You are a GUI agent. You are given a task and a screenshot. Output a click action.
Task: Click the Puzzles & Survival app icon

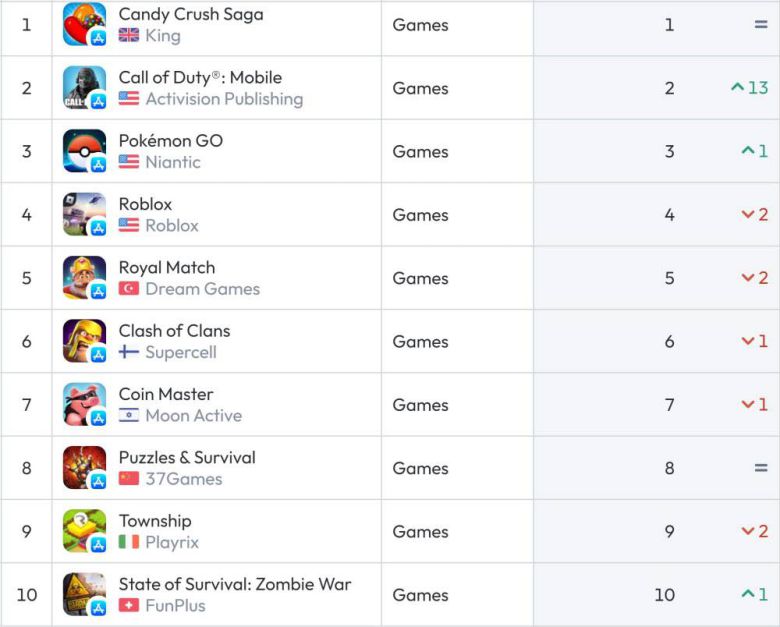coord(84,468)
